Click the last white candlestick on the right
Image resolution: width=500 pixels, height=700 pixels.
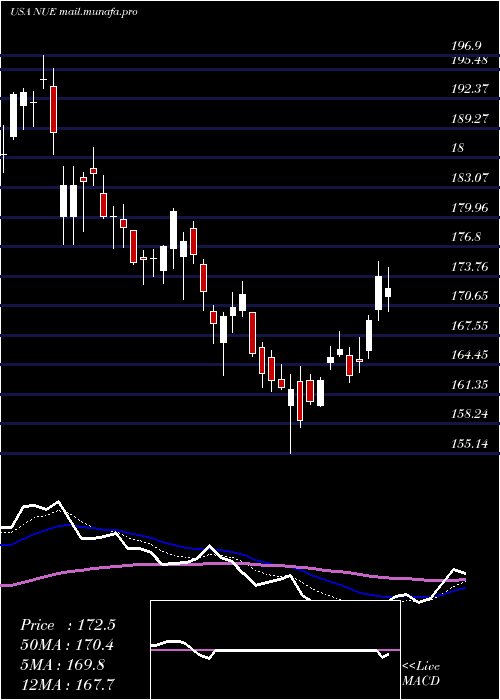[388, 290]
